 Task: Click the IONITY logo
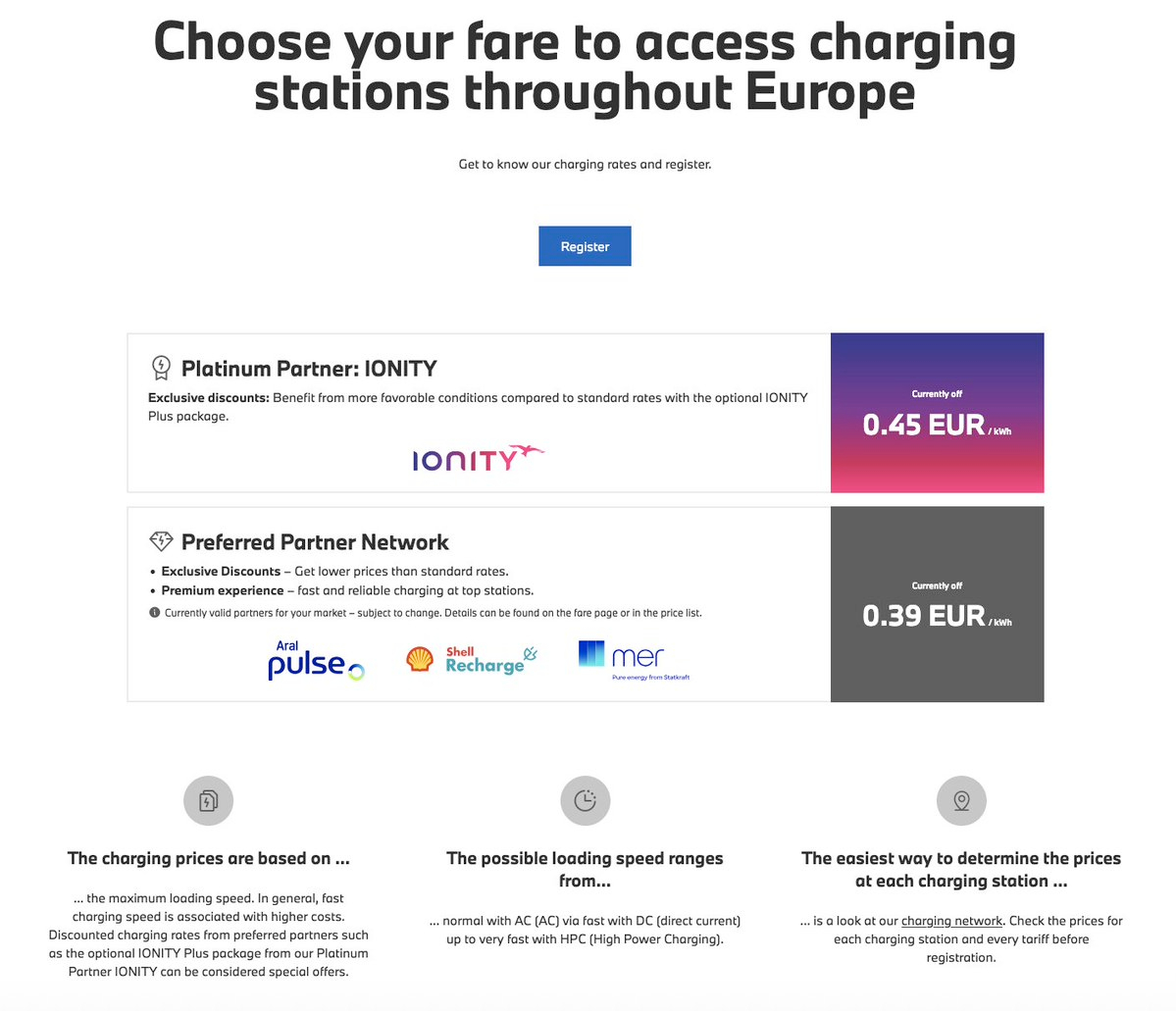coord(478,458)
